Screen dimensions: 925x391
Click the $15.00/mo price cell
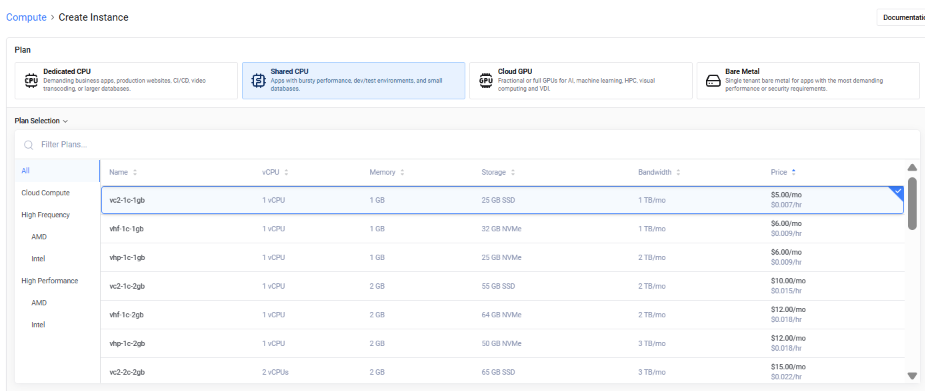click(788, 367)
